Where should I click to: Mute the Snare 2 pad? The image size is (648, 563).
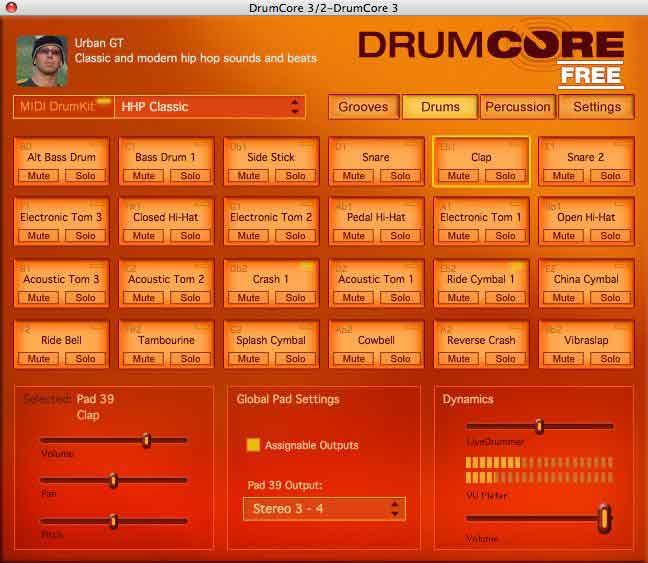pyautogui.click(x=564, y=176)
